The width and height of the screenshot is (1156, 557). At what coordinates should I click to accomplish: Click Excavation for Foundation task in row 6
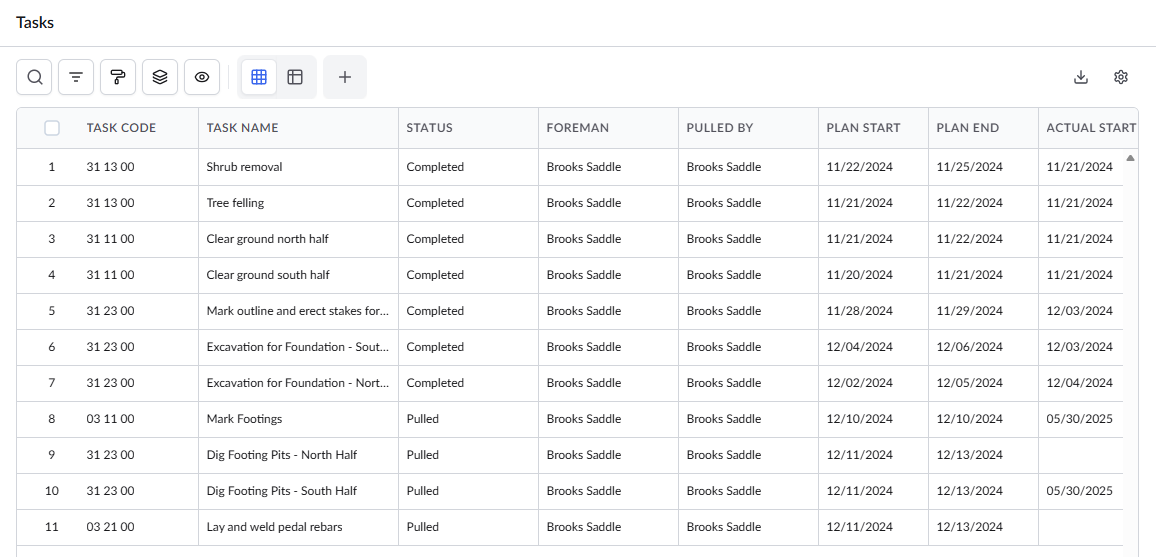click(298, 347)
